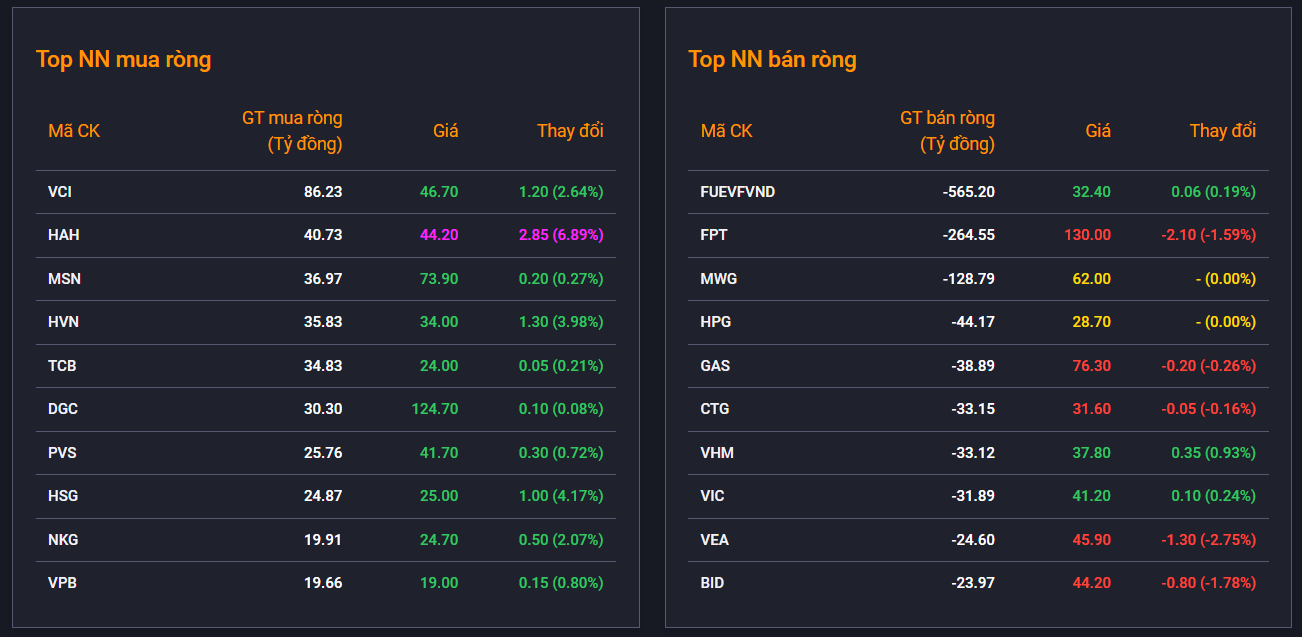
Task: Click CTG net sell value -33.15
Action: click(x=973, y=409)
